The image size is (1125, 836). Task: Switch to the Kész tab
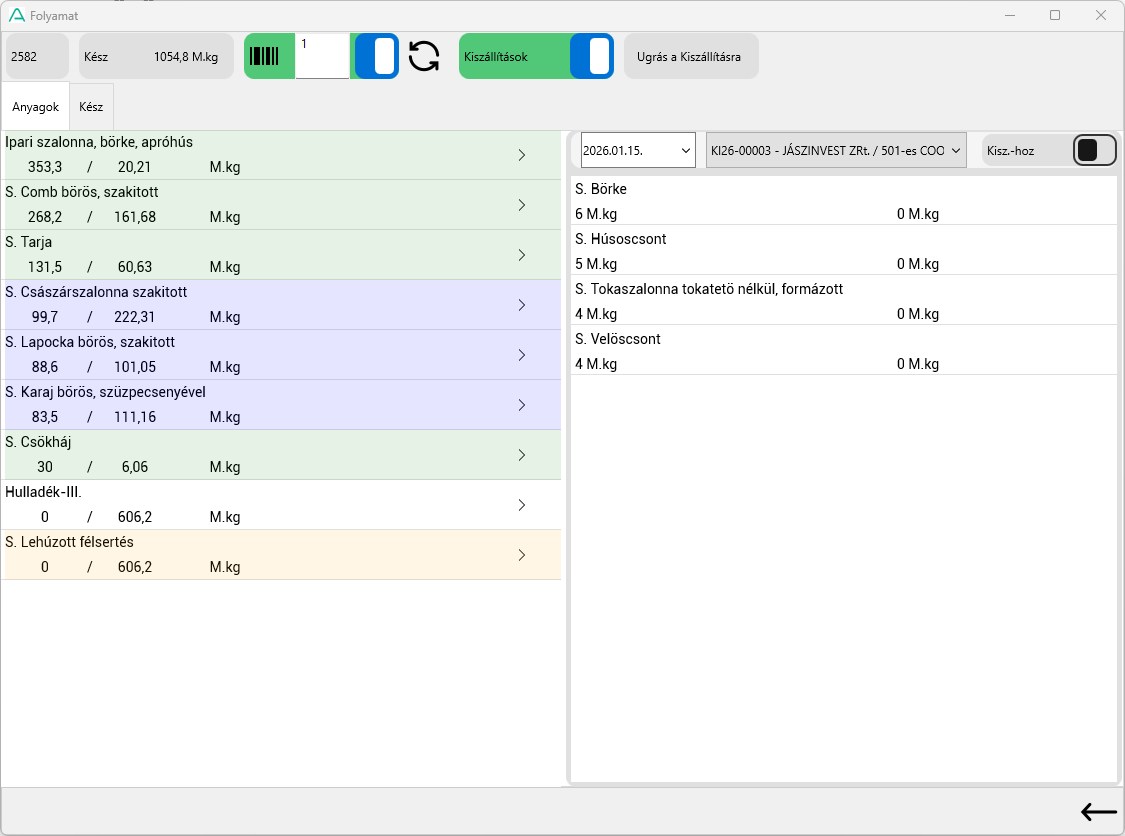91,107
